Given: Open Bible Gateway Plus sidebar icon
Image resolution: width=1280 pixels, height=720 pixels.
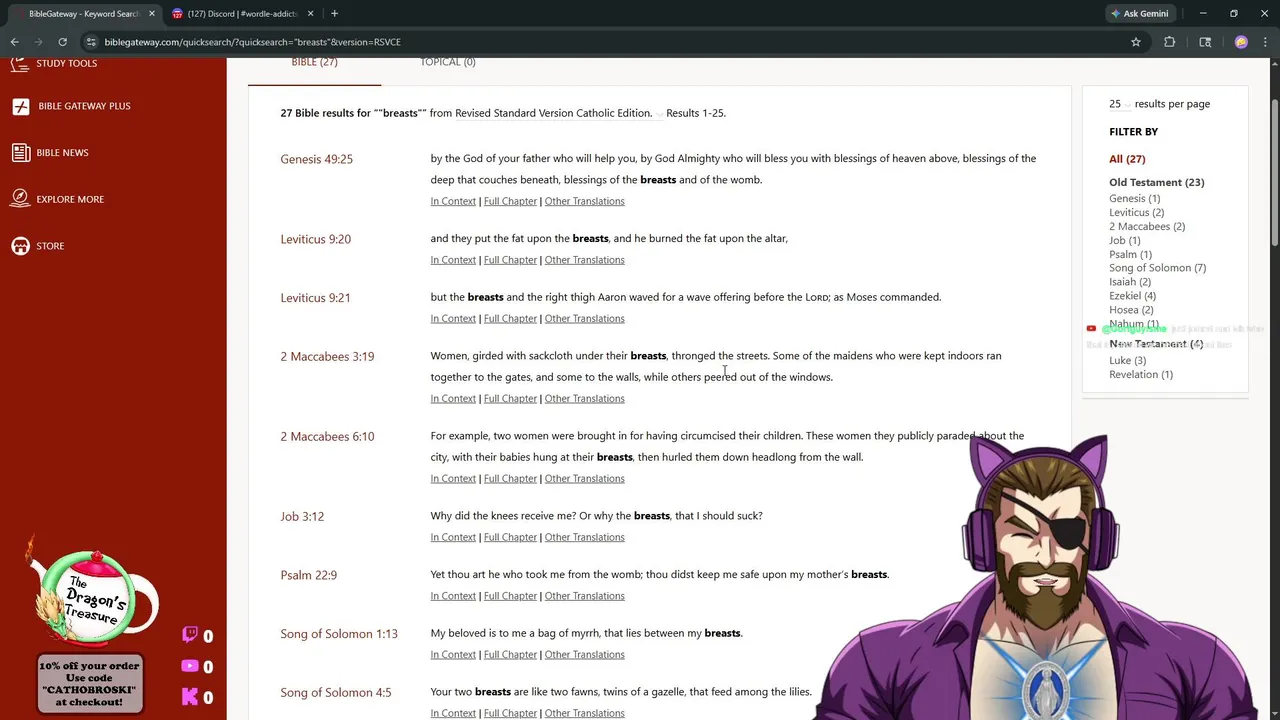Looking at the screenshot, I should (x=20, y=106).
